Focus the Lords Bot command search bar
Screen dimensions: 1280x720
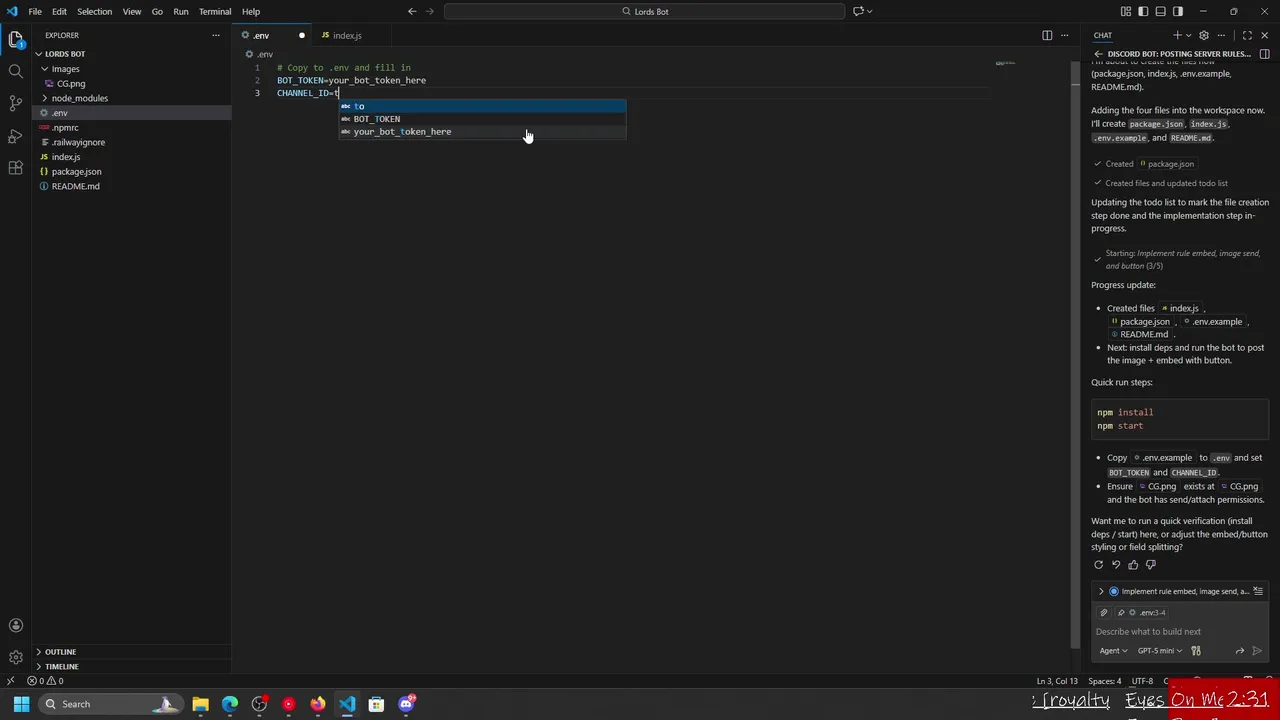645,11
